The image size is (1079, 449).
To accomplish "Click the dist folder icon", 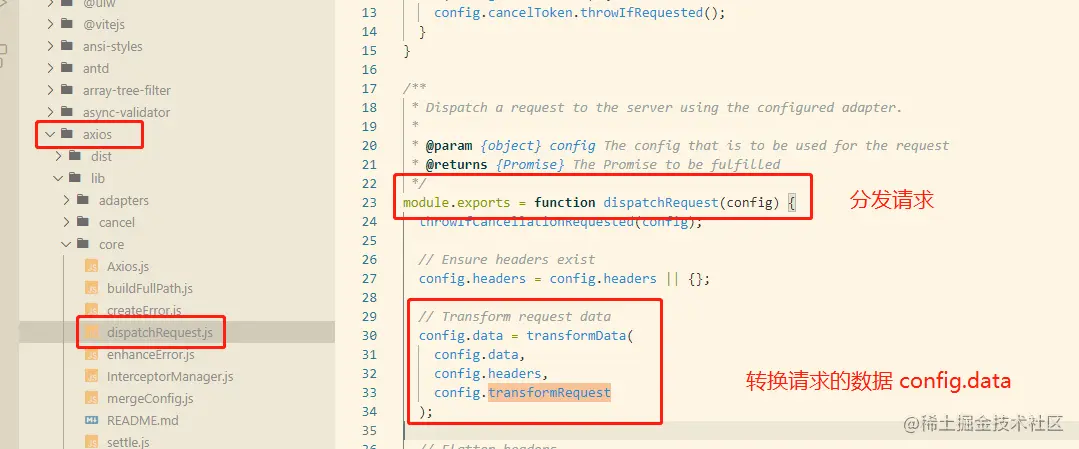I will [75, 156].
